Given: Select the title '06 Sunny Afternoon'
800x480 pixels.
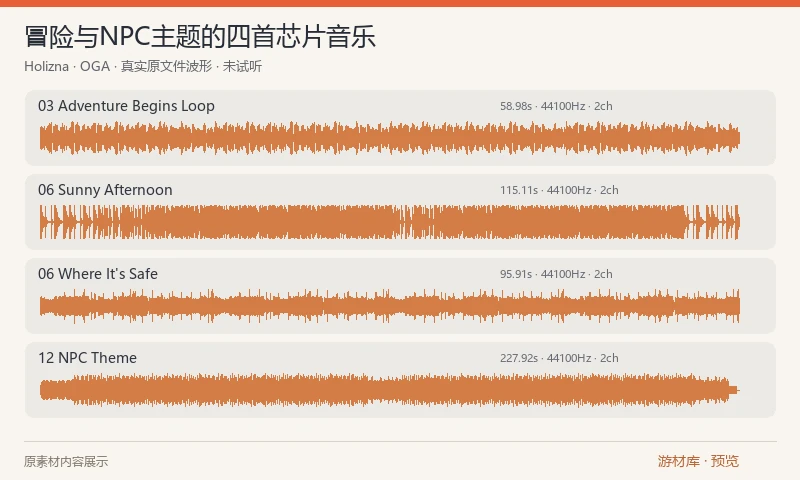Looking at the screenshot, I should 105,190.
